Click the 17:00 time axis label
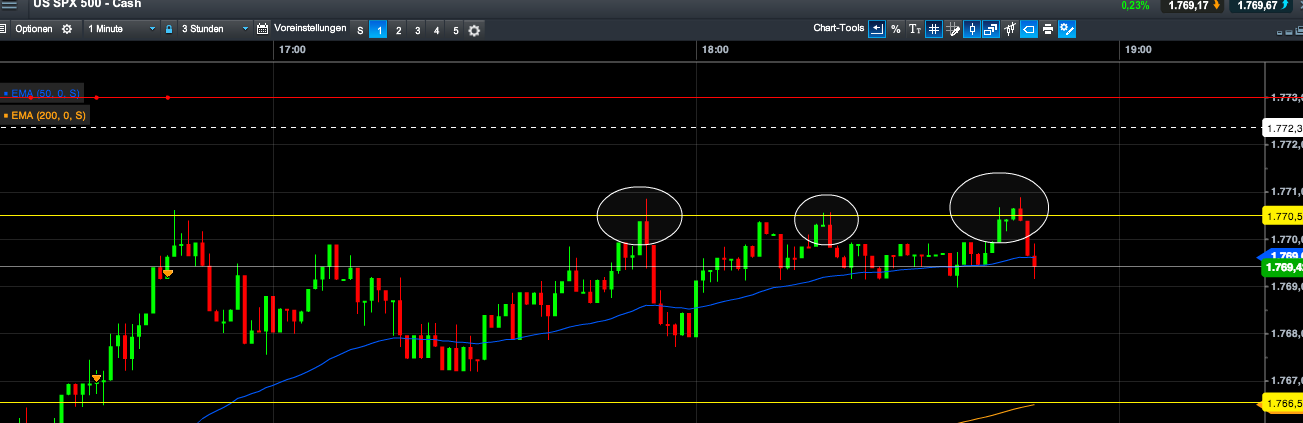 [x=292, y=49]
